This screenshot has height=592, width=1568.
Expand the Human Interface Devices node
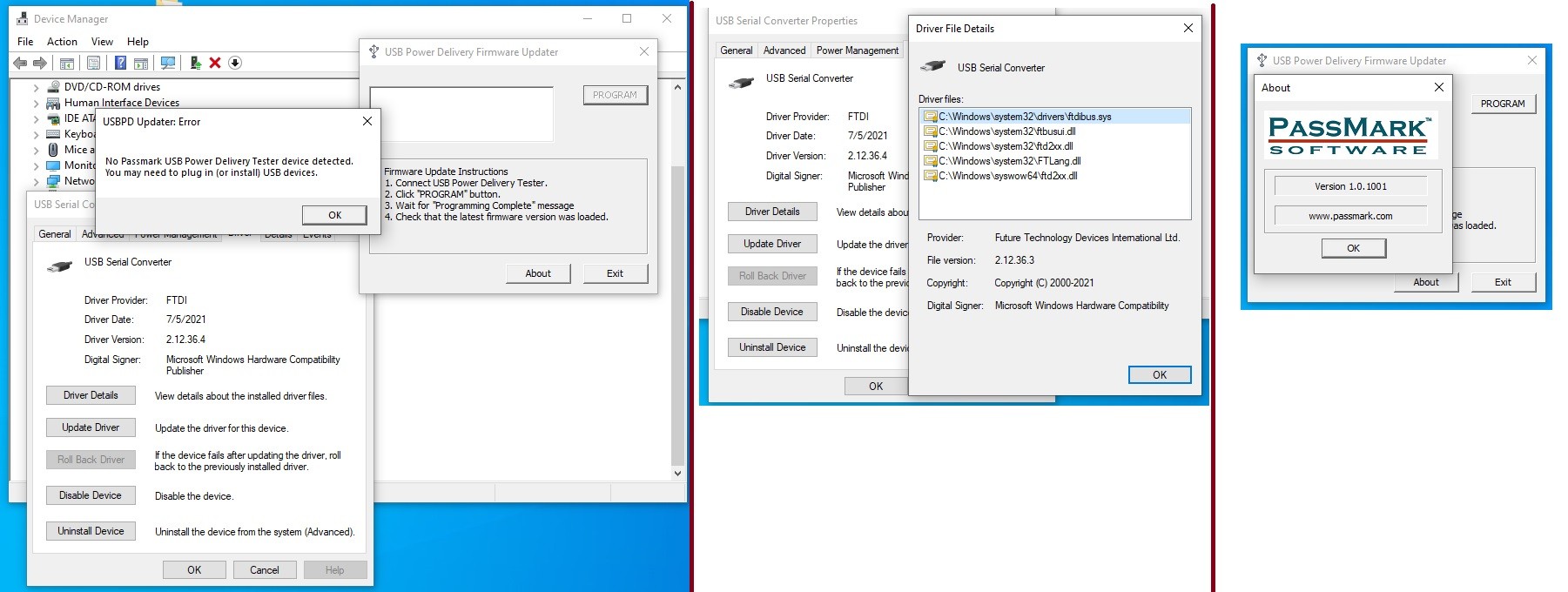pyautogui.click(x=36, y=104)
